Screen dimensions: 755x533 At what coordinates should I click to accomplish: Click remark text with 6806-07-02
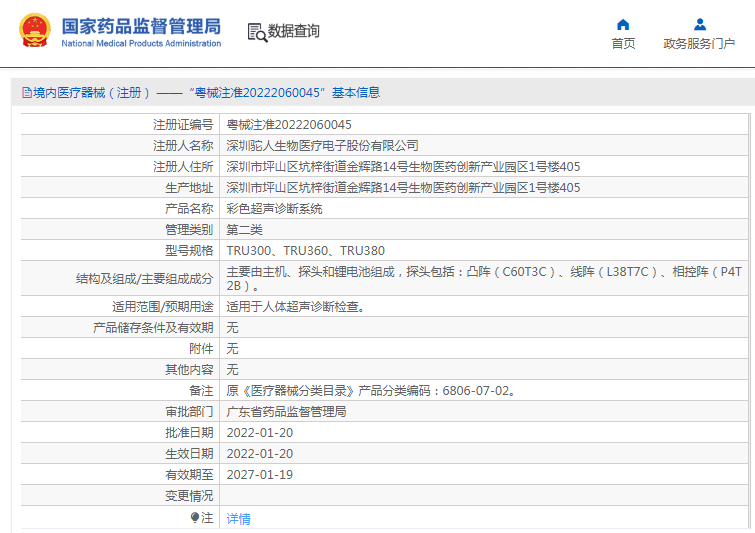[371, 390]
